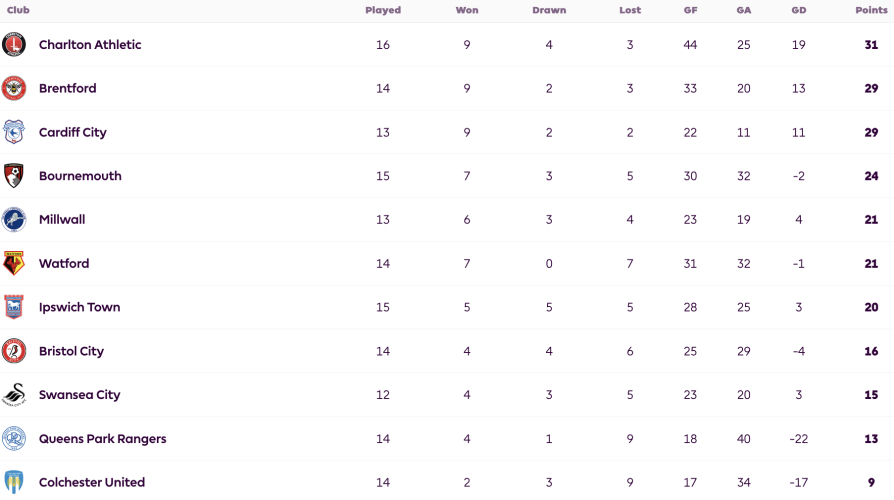Click the Drawn column header

coord(549,10)
